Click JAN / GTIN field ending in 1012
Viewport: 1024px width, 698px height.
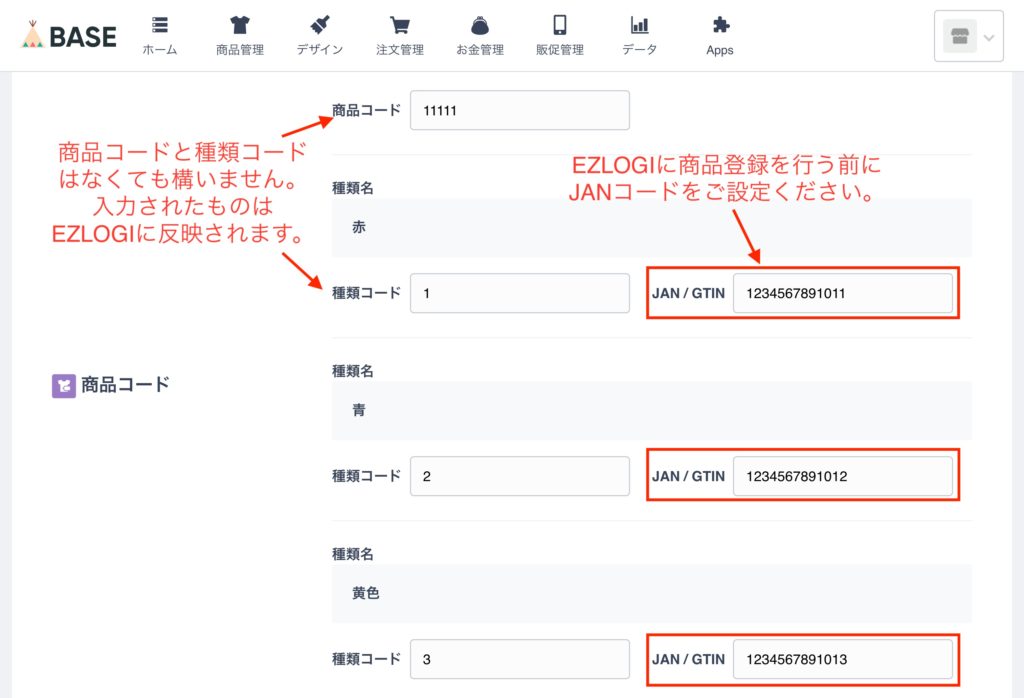[x=842, y=476]
